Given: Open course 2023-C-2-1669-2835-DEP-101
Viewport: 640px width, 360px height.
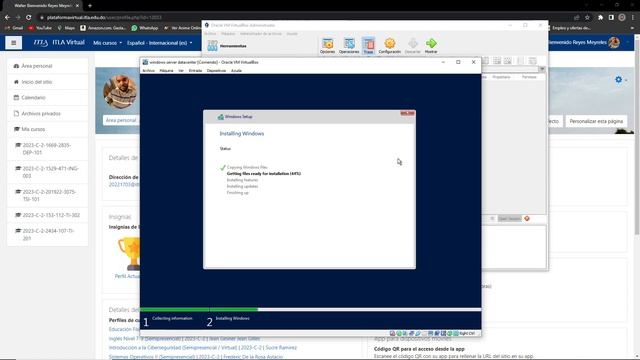Looking at the screenshot, I should [47, 149].
